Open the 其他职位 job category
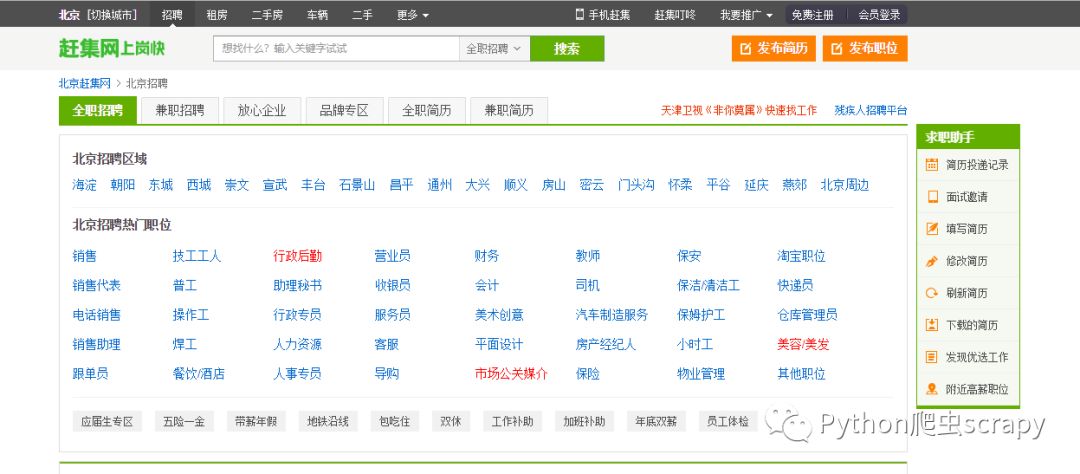Viewport: 1080px width, 474px height. pyautogui.click(x=801, y=374)
